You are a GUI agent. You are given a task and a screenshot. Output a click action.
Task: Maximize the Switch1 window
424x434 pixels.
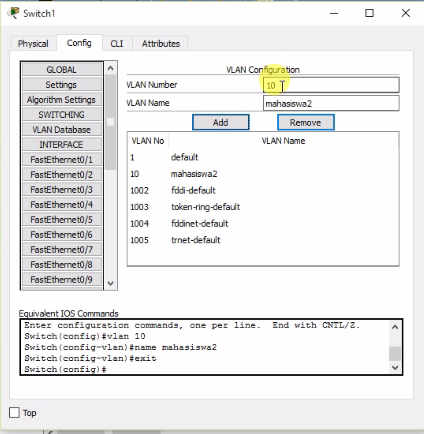pos(369,13)
